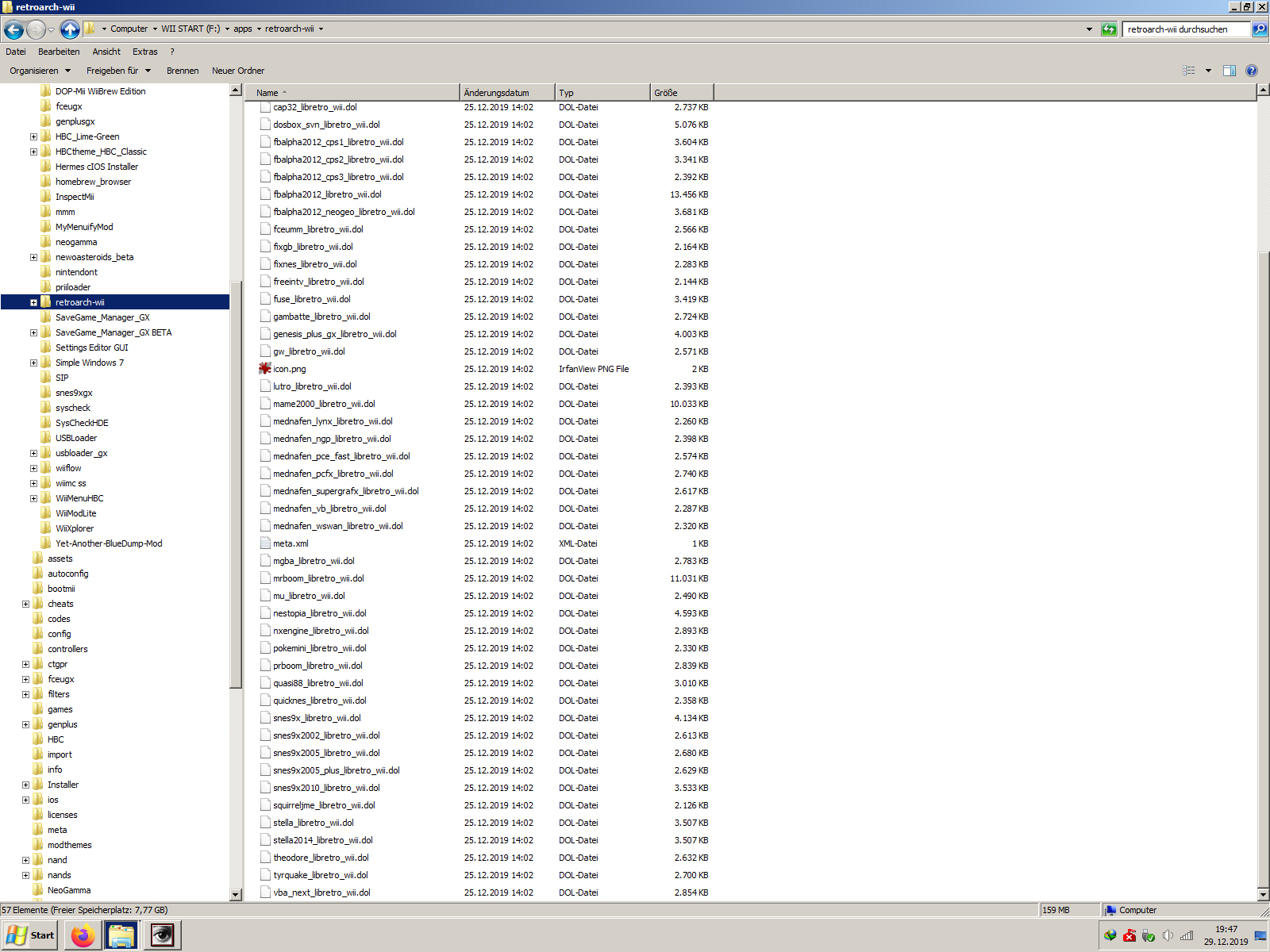Refresh the folder via address bar refresh icon
1270x952 pixels.
(x=1109, y=29)
